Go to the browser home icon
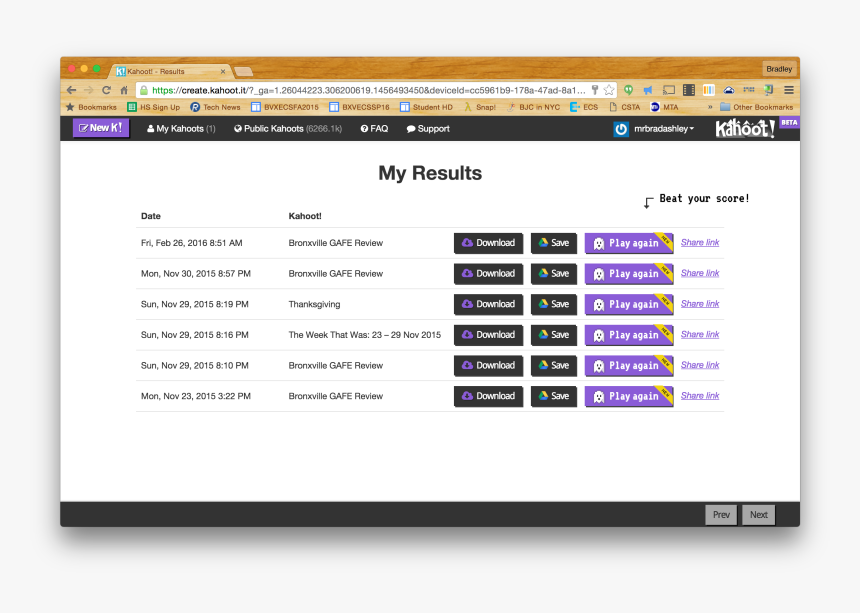This screenshot has width=860, height=613. (x=124, y=90)
